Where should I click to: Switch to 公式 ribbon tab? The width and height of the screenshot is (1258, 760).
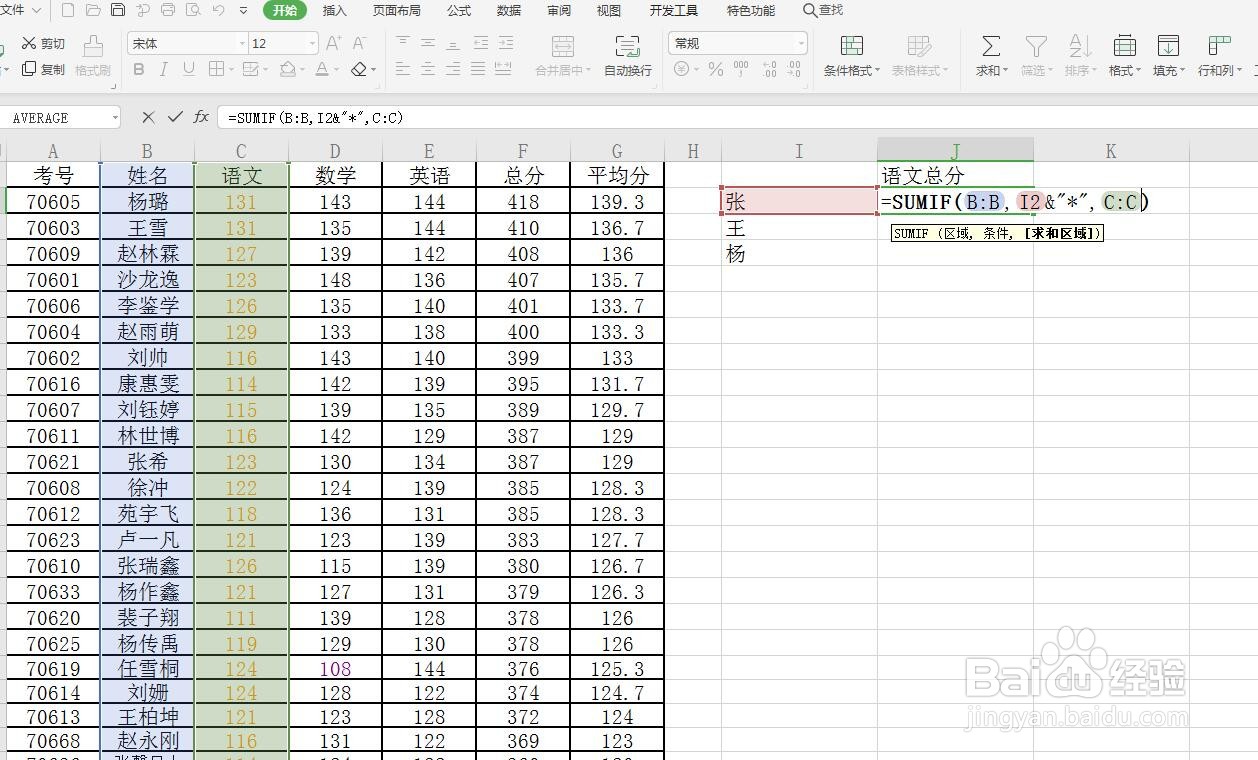[x=459, y=10]
